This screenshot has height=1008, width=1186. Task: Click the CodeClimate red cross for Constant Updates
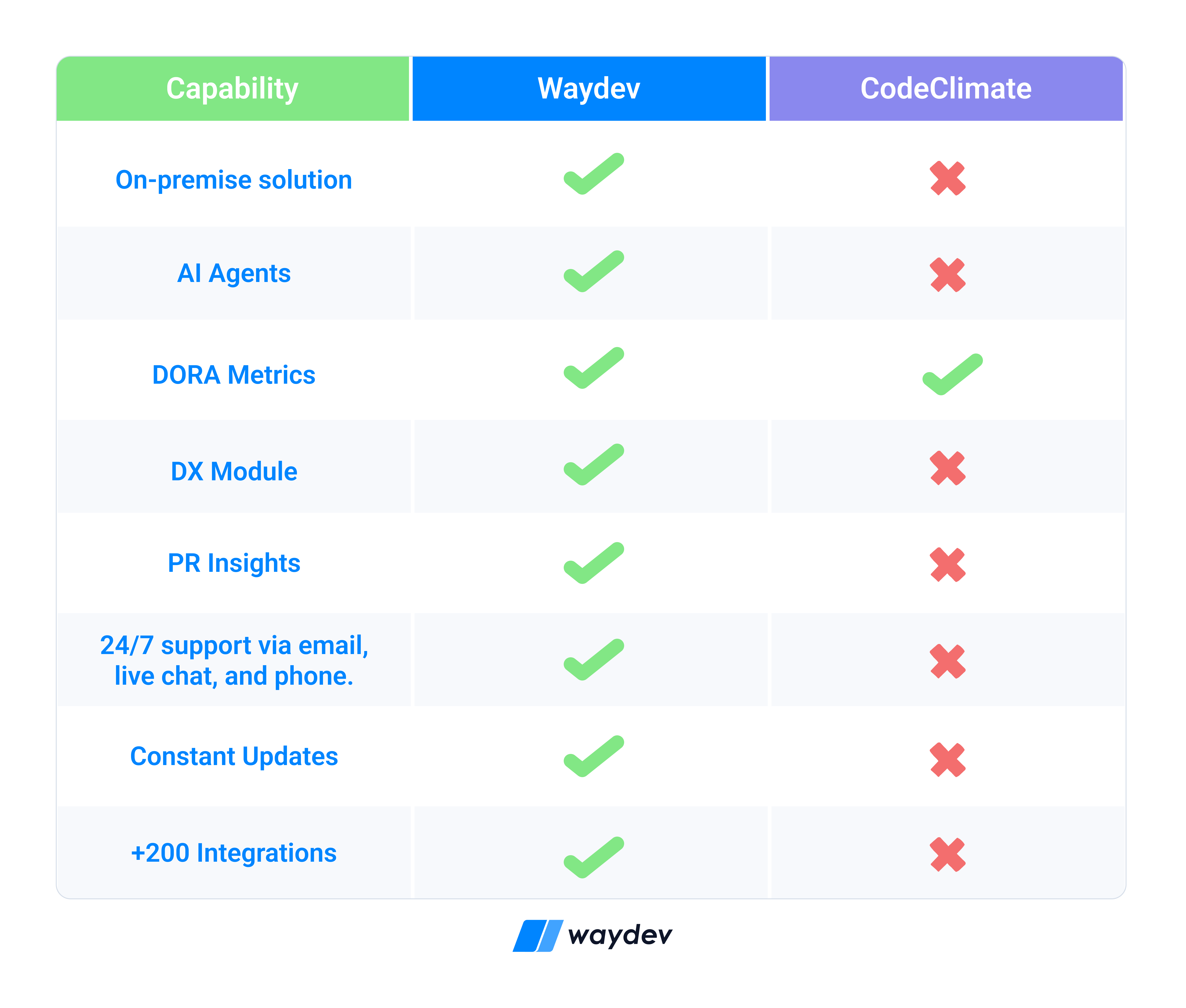[947, 759]
